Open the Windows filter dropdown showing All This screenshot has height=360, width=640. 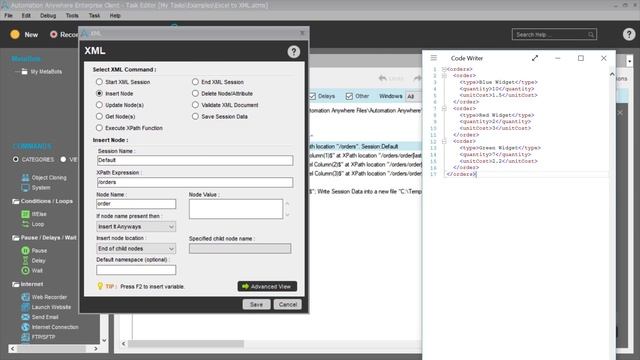[x=414, y=96]
